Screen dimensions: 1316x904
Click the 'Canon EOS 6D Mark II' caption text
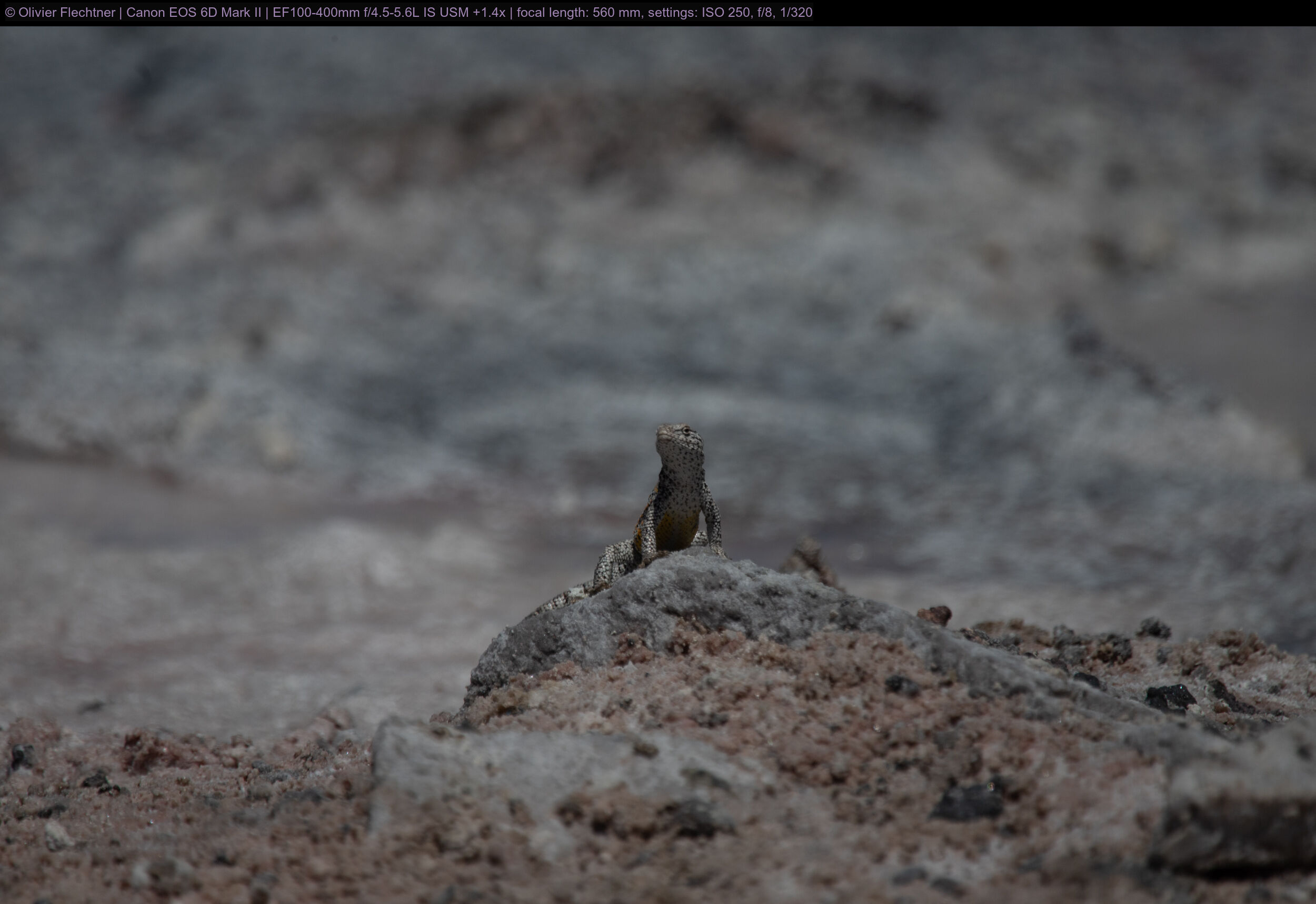(x=194, y=13)
